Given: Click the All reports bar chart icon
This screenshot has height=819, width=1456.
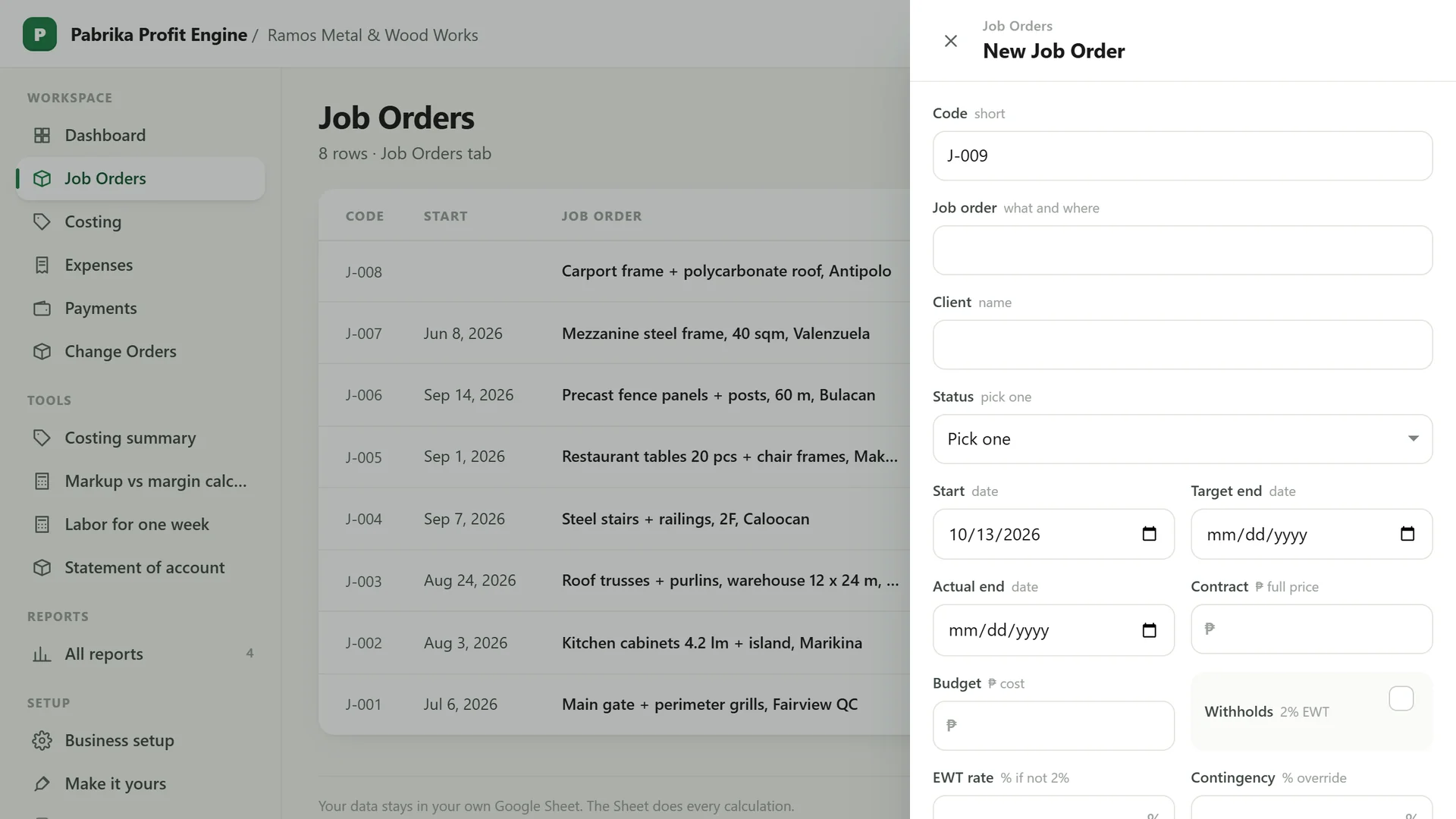Looking at the screenshot, I should (42, 654).
